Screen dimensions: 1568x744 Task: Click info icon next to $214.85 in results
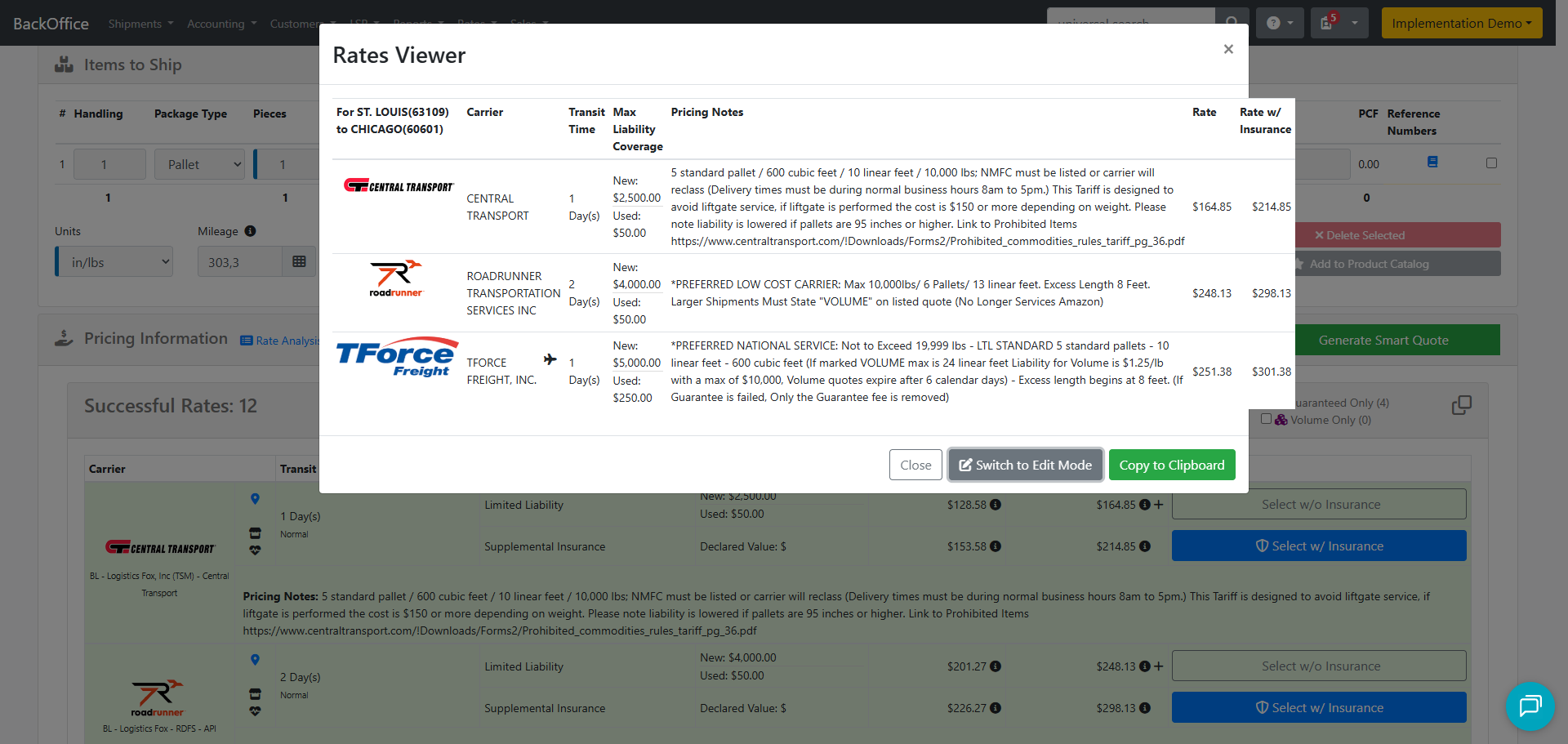point(1145,546)
